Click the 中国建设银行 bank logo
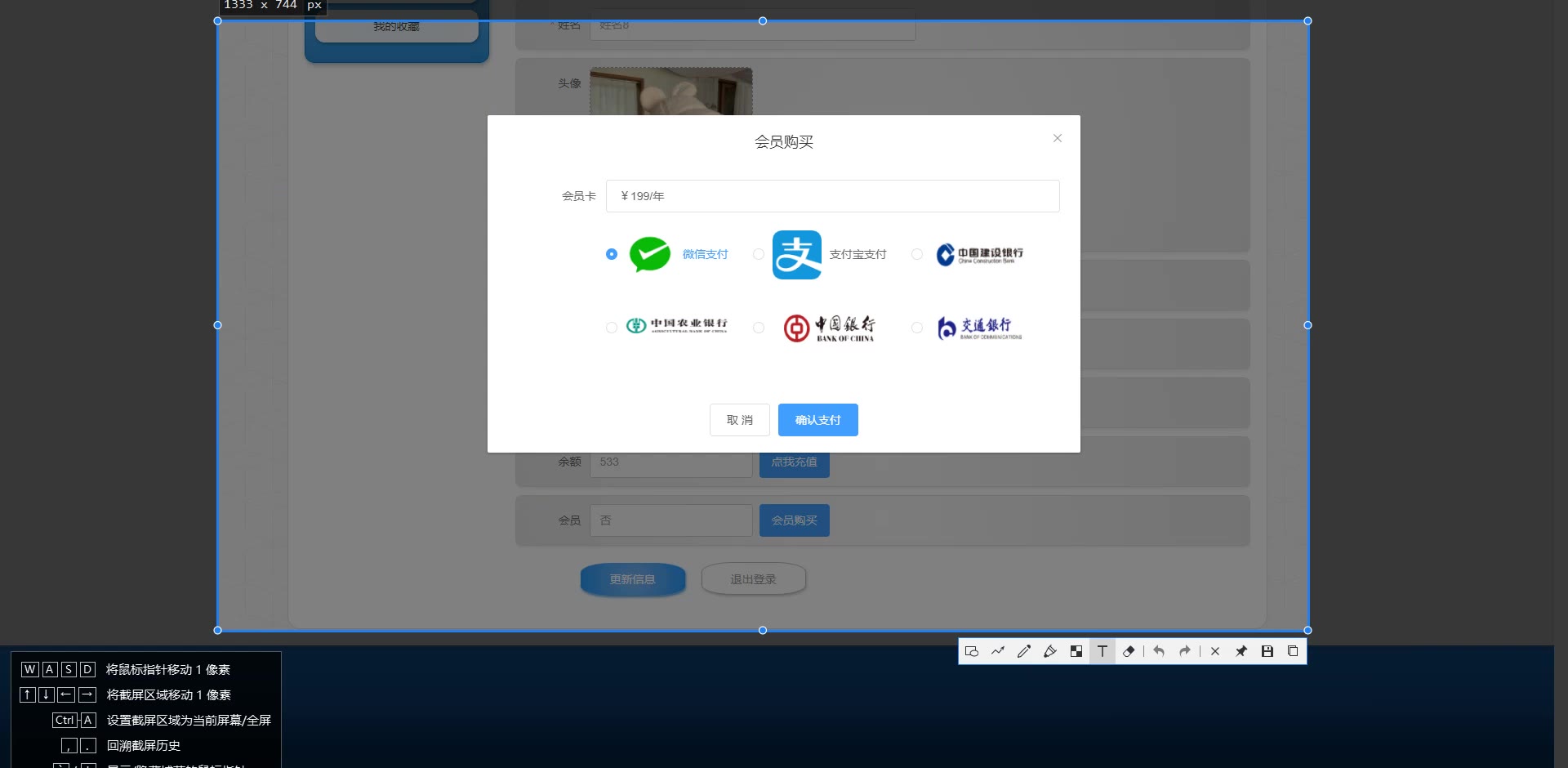Image resolution: width=1568 pixels, height=768 pixels. (979, 255)
